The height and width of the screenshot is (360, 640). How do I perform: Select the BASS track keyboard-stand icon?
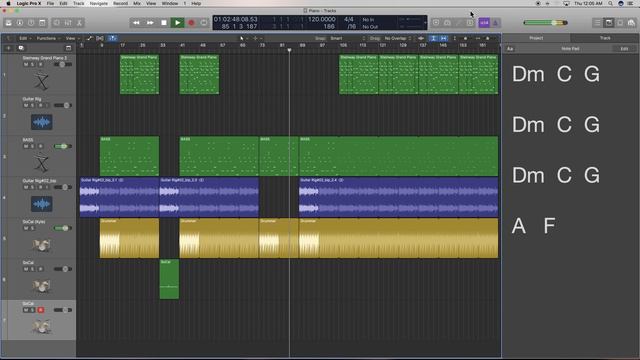coord(41,163)
